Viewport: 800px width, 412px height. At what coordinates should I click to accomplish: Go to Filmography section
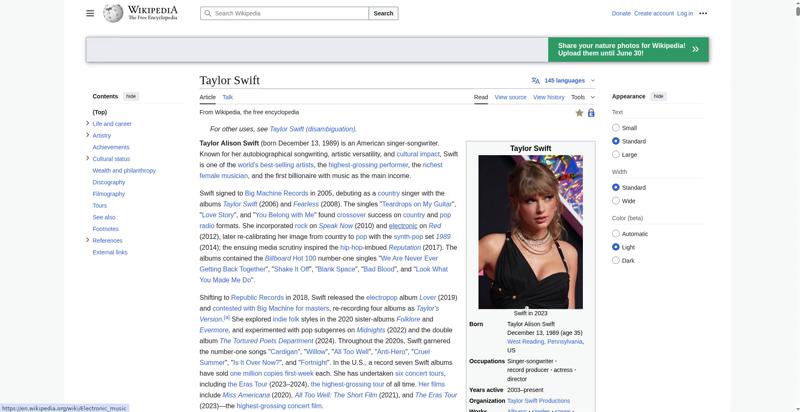point(109,194)
